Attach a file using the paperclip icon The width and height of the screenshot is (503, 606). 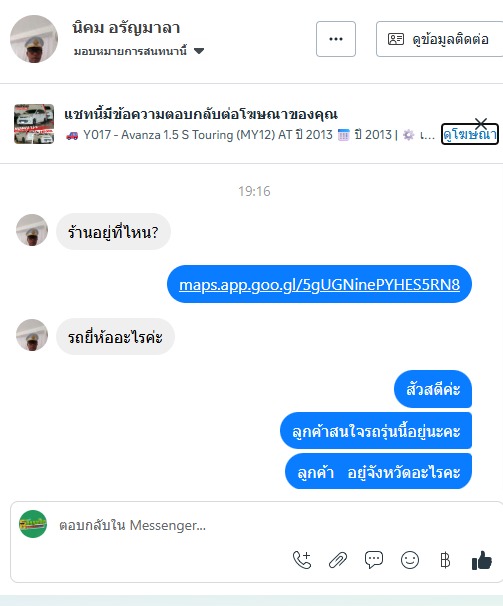tap(338, 560)
